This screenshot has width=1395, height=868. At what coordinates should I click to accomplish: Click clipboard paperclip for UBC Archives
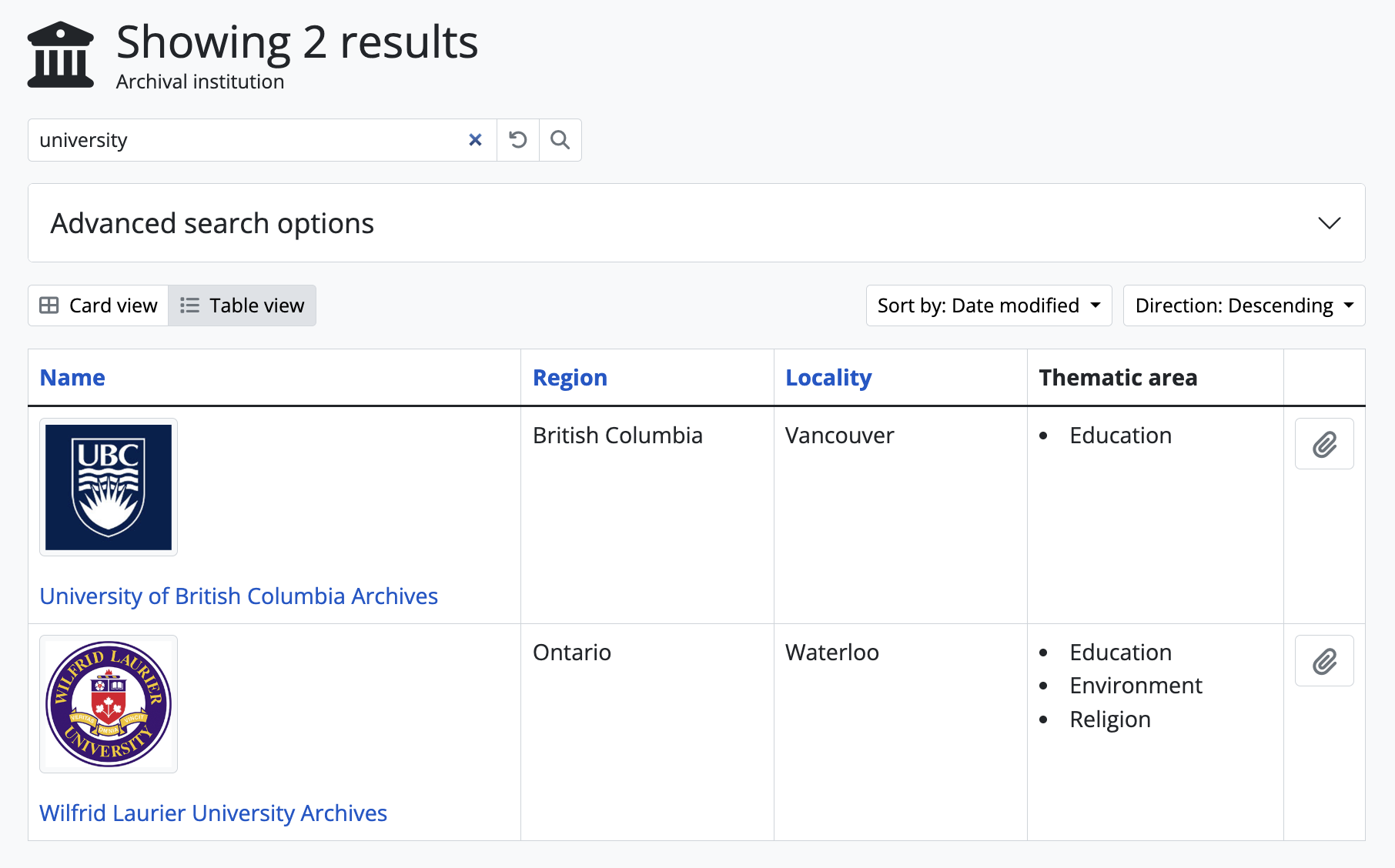click(1323, 444)
